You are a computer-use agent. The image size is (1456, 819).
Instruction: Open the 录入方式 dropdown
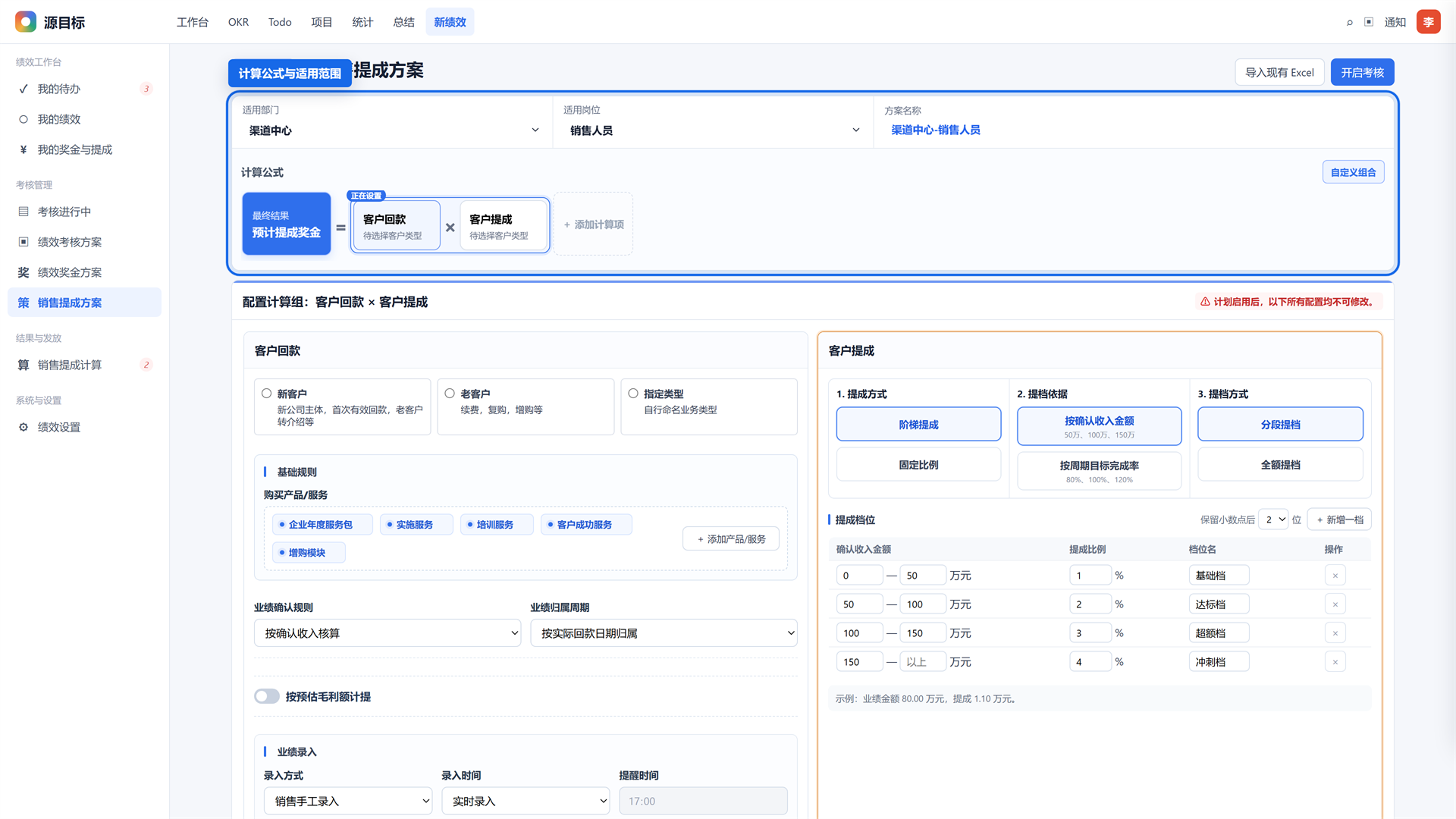pyautogui.click(x=348, y=801)
